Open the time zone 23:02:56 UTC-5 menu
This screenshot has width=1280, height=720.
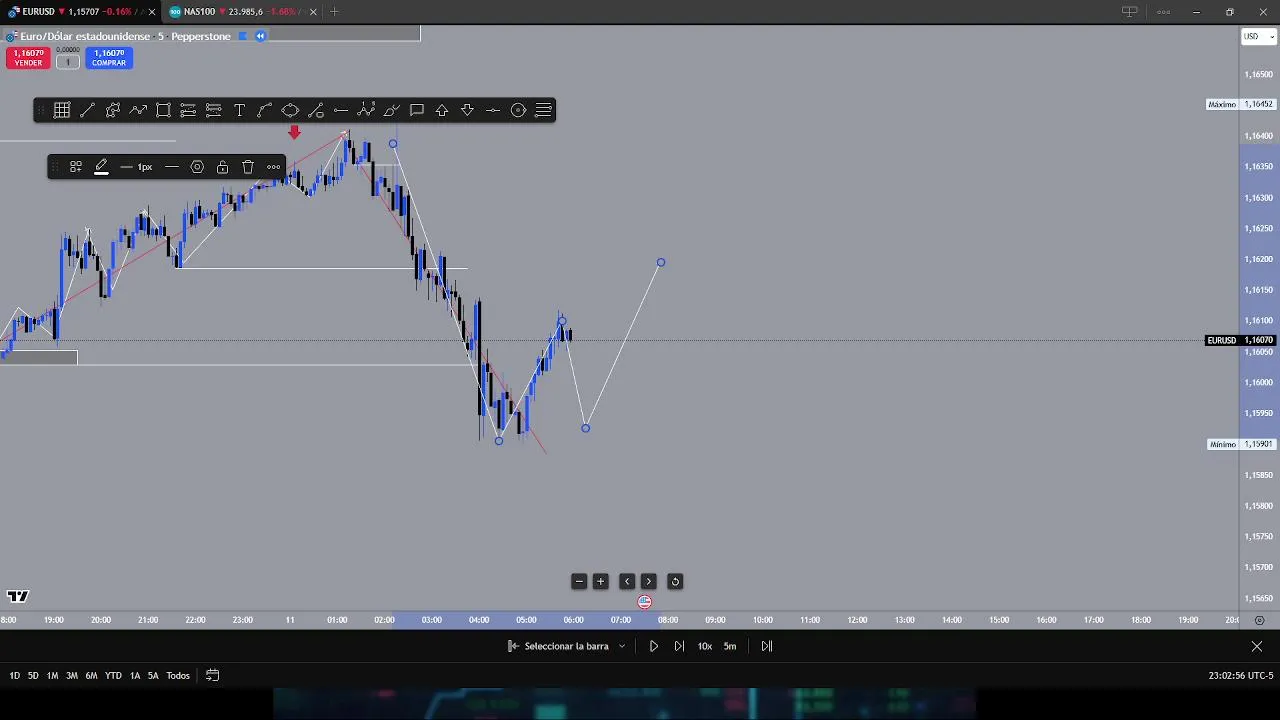(1240, 676)
